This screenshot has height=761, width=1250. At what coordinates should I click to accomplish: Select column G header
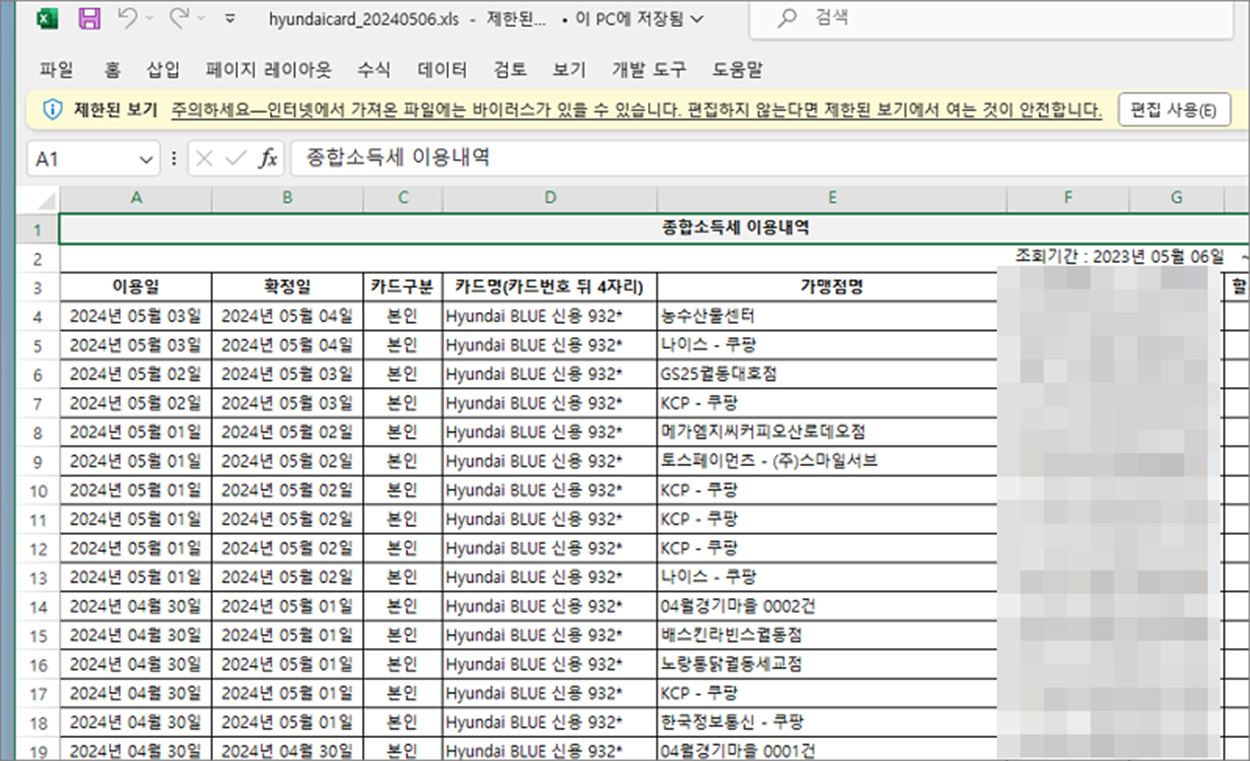coord(1176,198)
